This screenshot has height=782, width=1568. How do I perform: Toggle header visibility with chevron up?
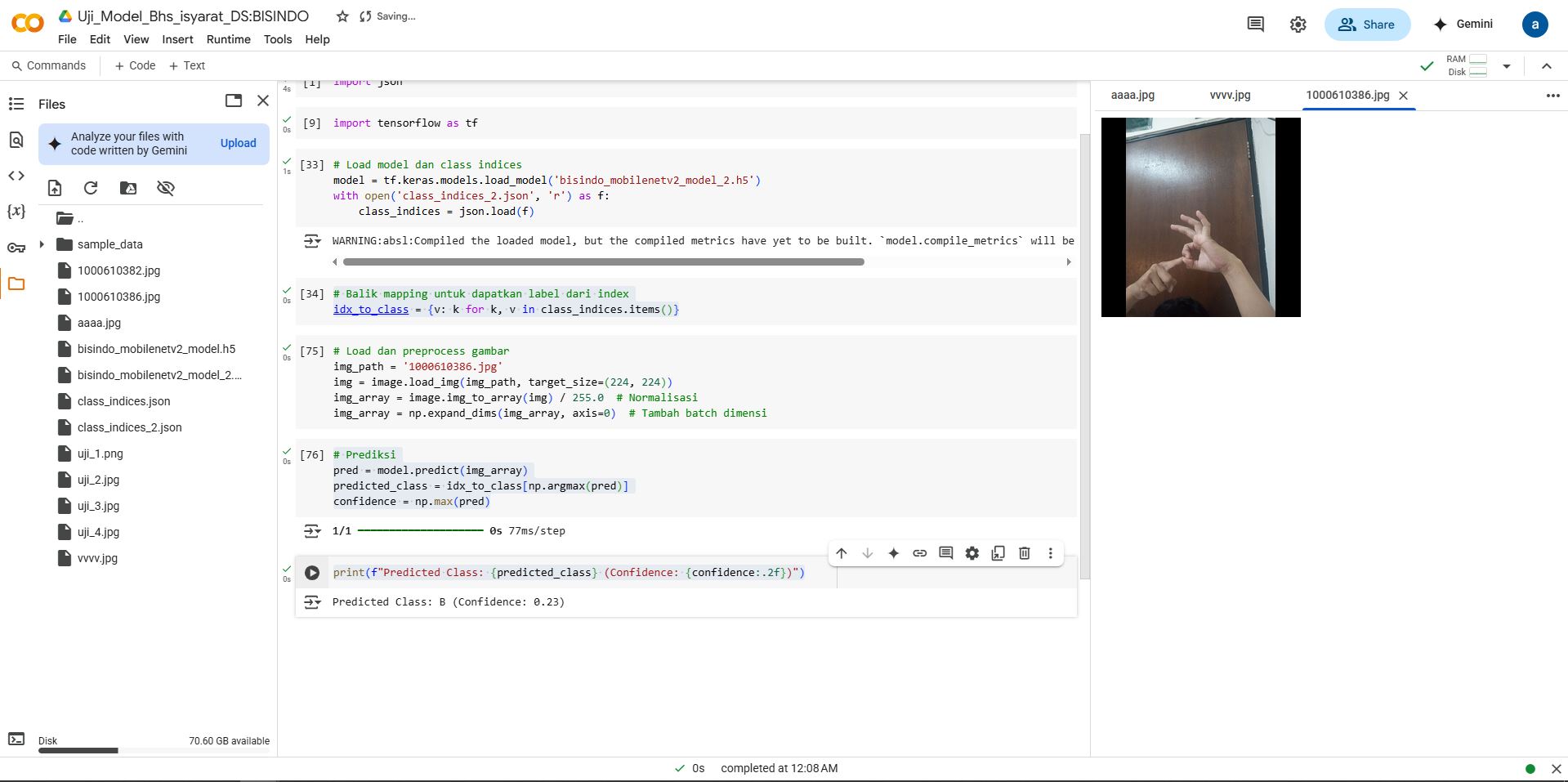click(x=1546, y=66)
